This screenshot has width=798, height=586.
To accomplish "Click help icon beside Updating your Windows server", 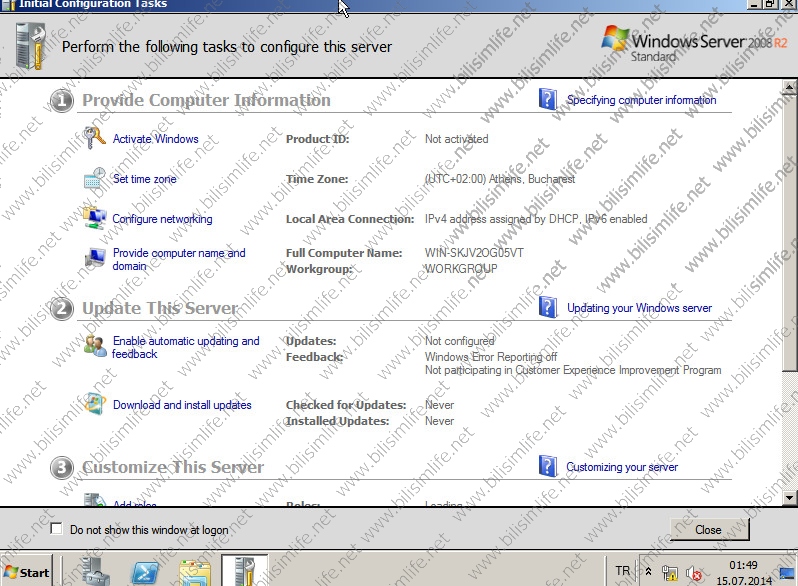I will [548, 307].
